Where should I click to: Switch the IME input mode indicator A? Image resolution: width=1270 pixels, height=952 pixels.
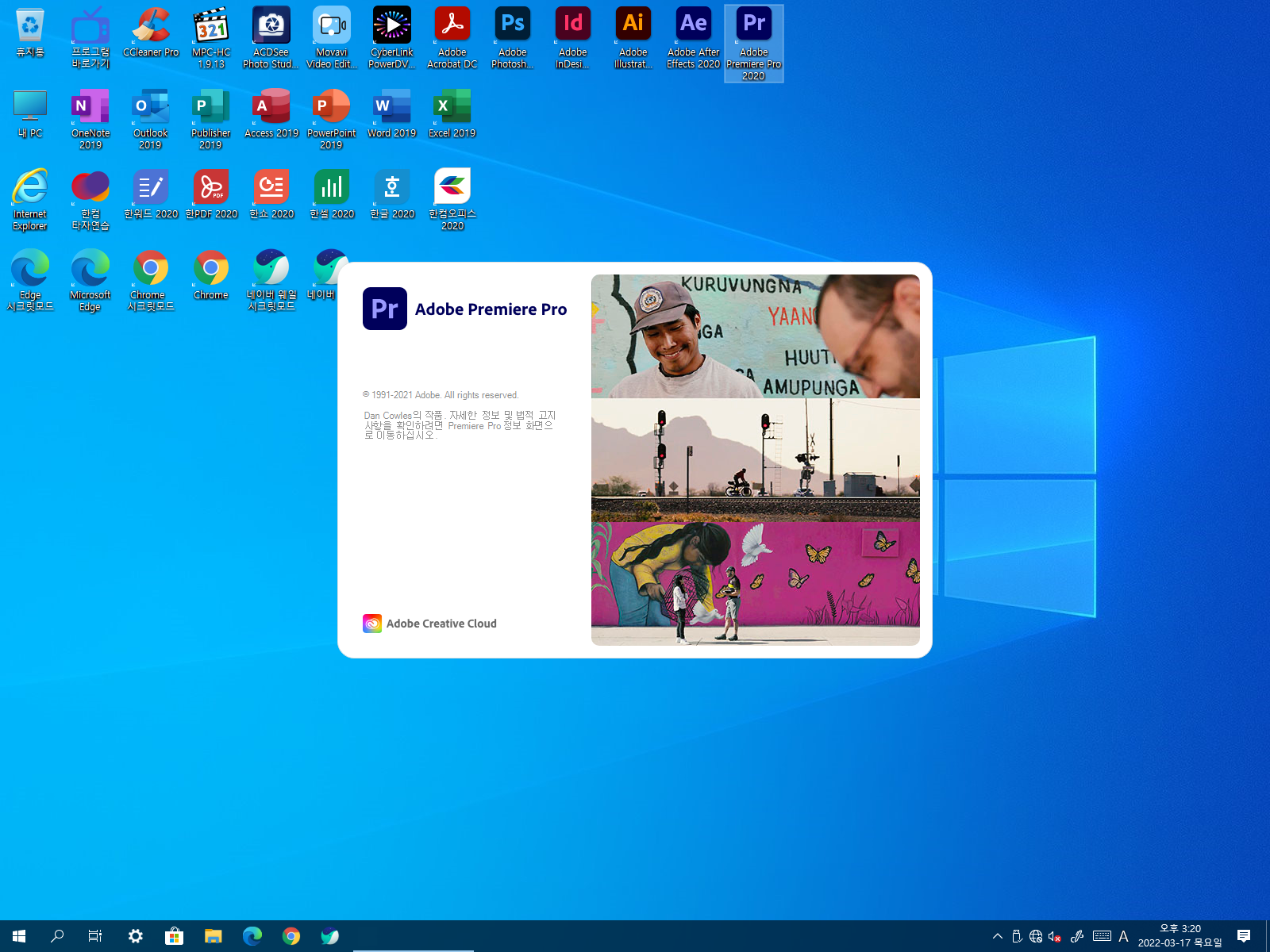click(1123, 936)
